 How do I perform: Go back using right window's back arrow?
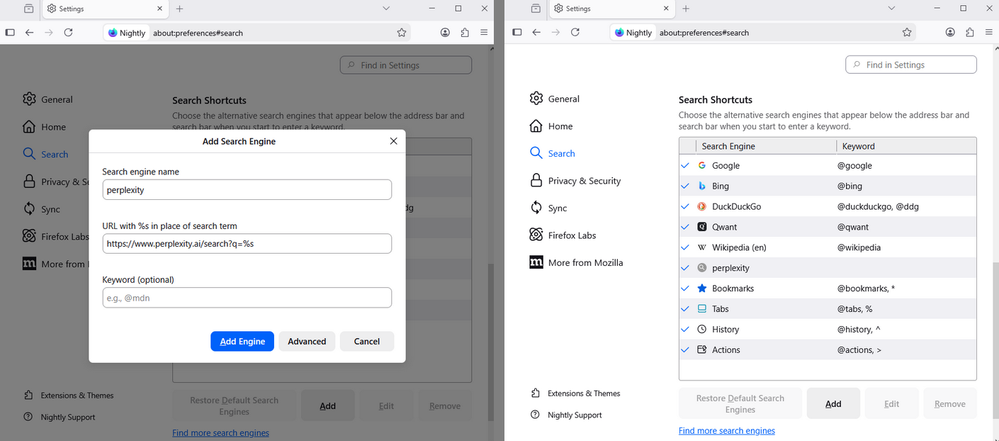pos(535,32)
